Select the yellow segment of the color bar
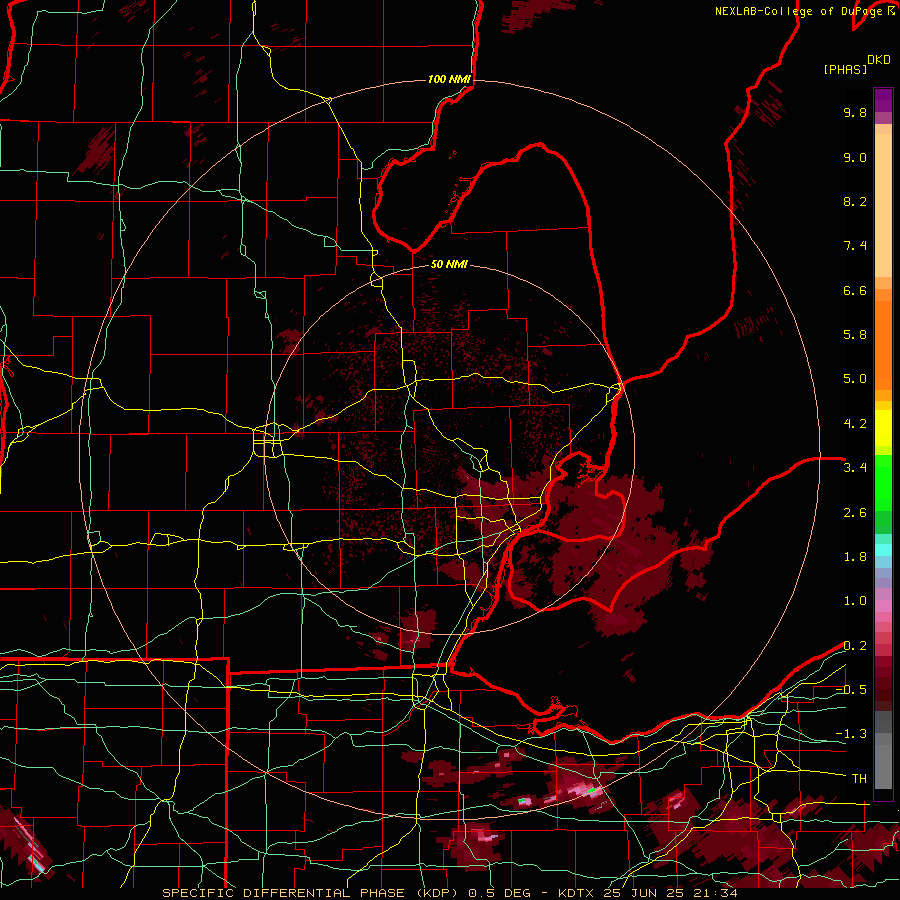 click(x=883, y=428)
